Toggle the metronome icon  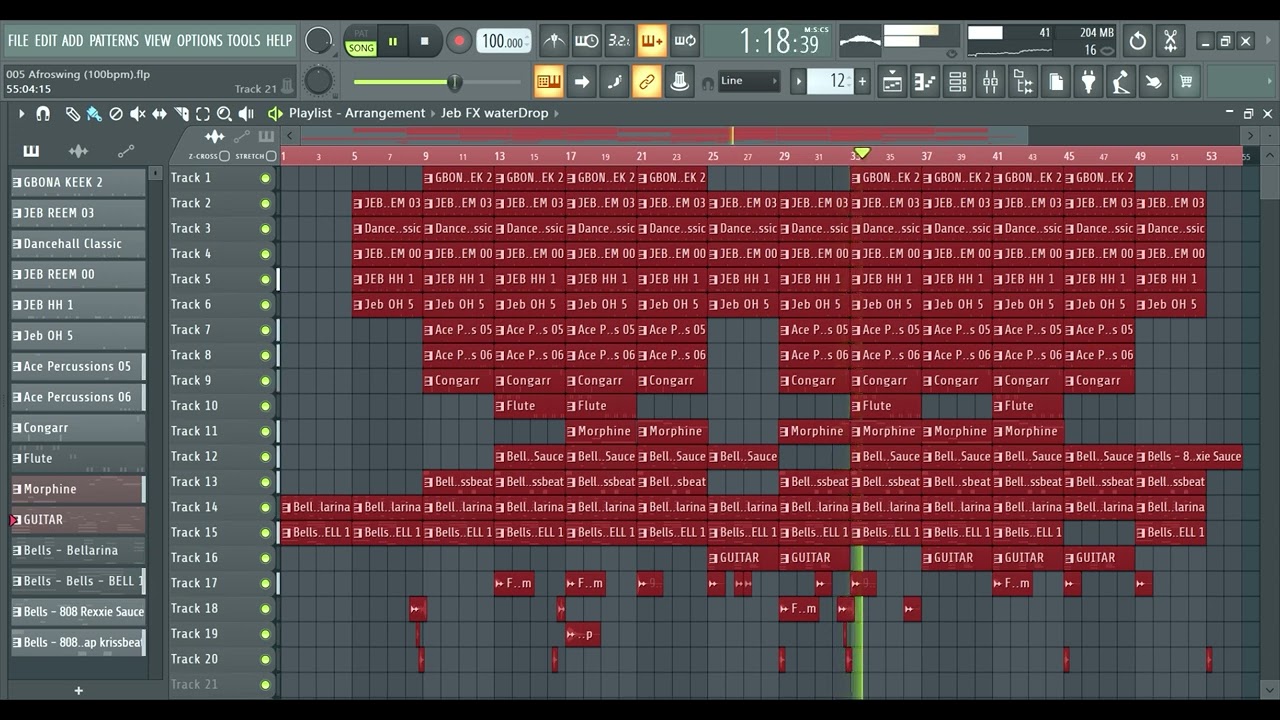point(553,41)
